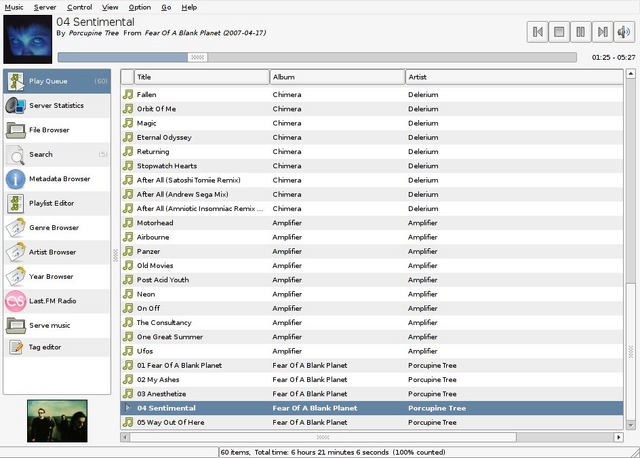Stop playback
This screenshot has height=458, width=640.
pyautogui.click(x=559, y=32)
